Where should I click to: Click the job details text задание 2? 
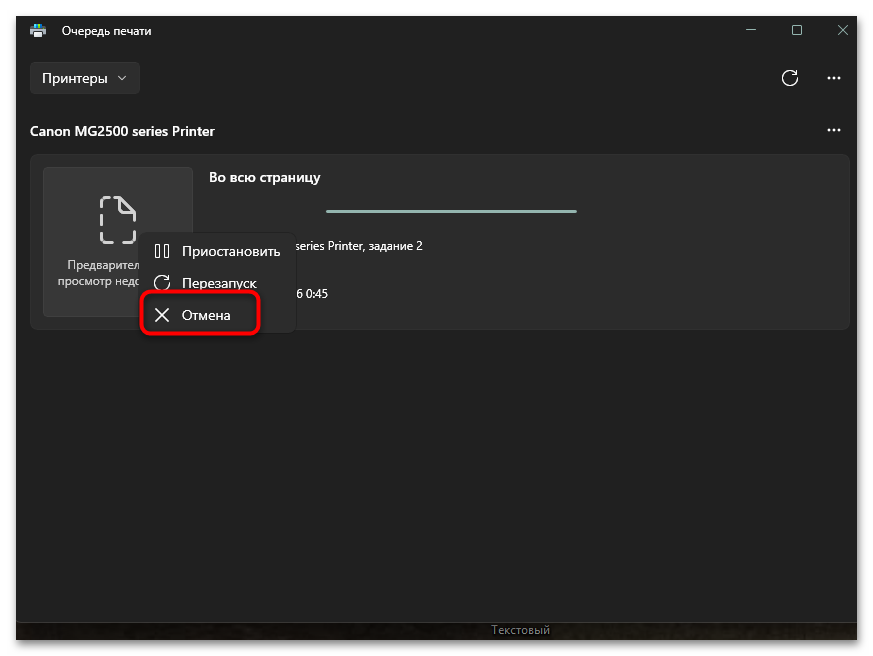pos(395,246)
